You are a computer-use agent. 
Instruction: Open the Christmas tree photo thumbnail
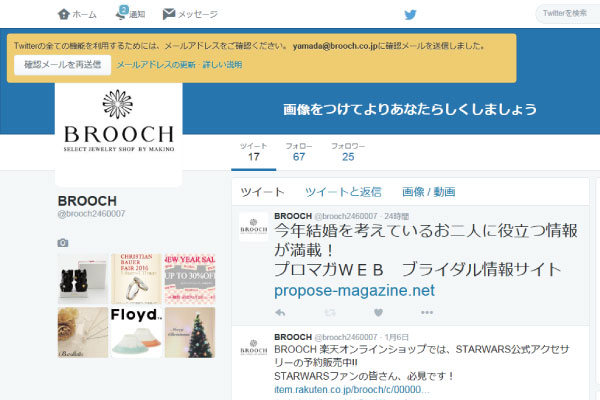(190, 333)
